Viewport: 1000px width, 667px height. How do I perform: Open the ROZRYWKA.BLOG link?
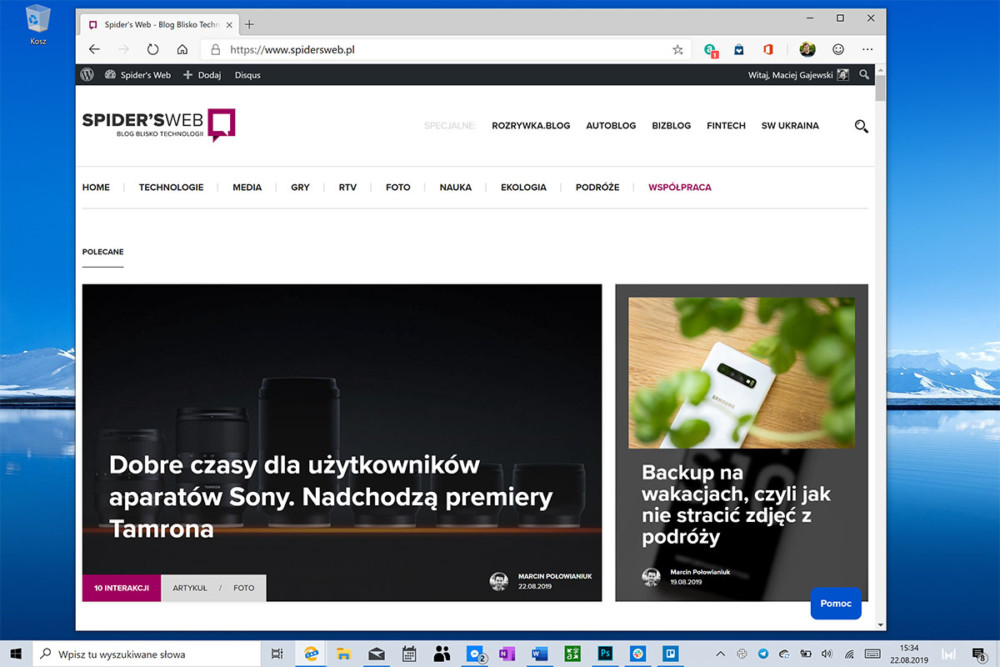(531, 126)
